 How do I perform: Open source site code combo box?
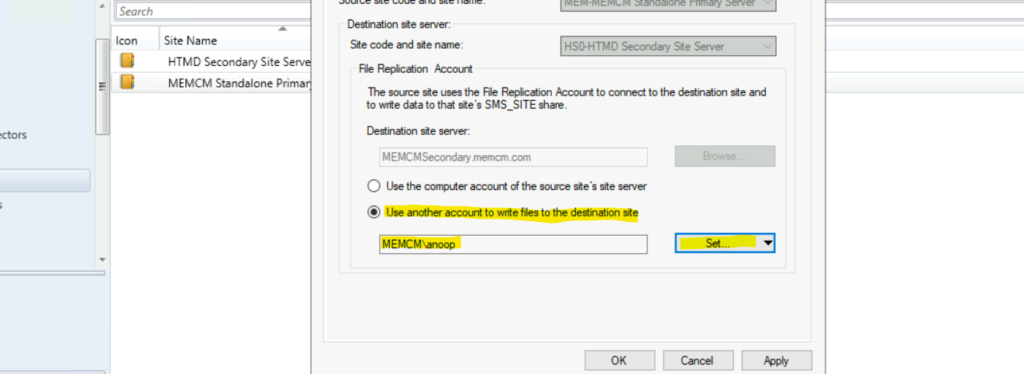point(668,4)
